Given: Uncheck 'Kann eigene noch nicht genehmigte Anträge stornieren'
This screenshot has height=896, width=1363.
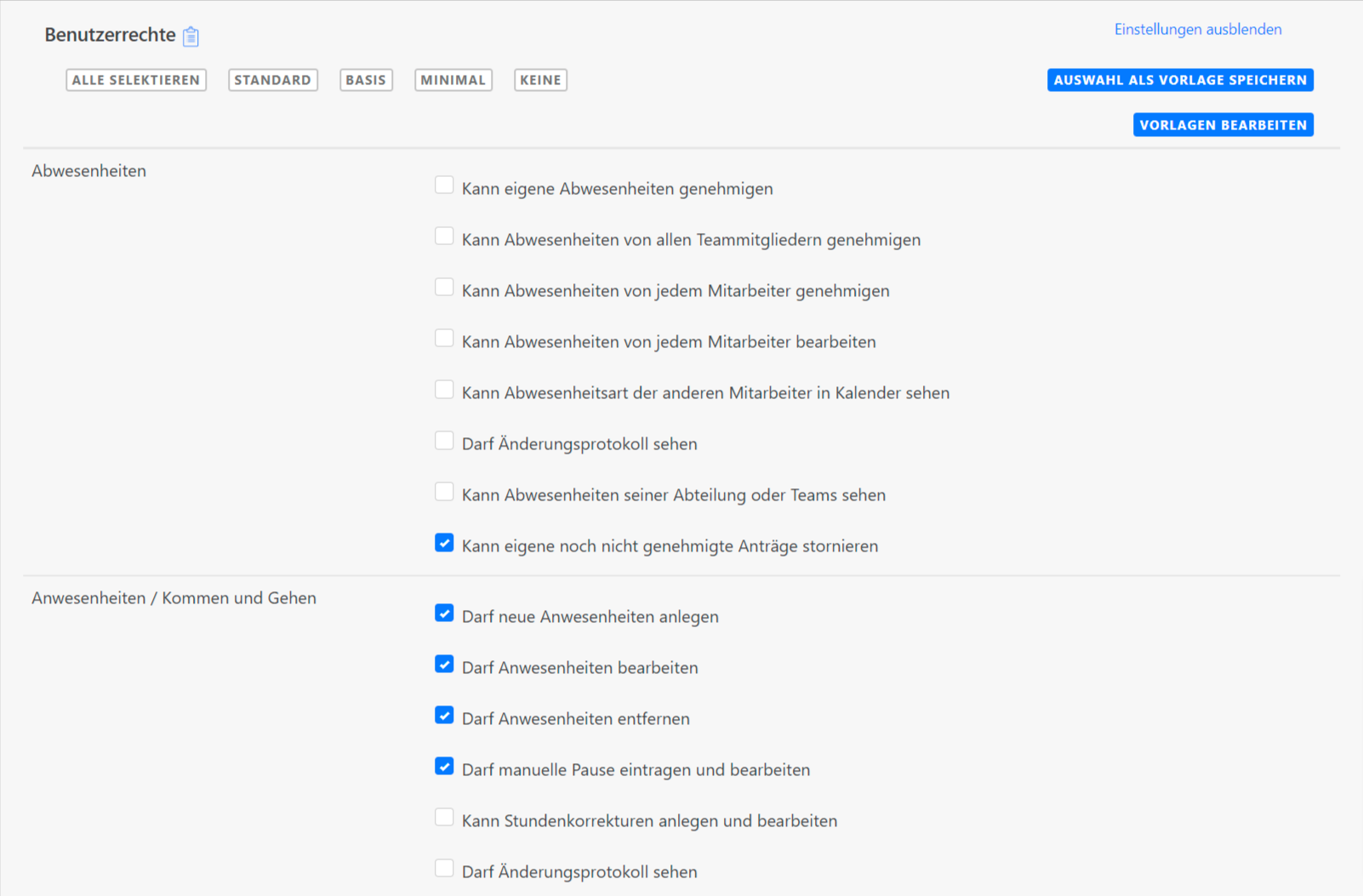Looking at the screenshot, I should point(444,543).
